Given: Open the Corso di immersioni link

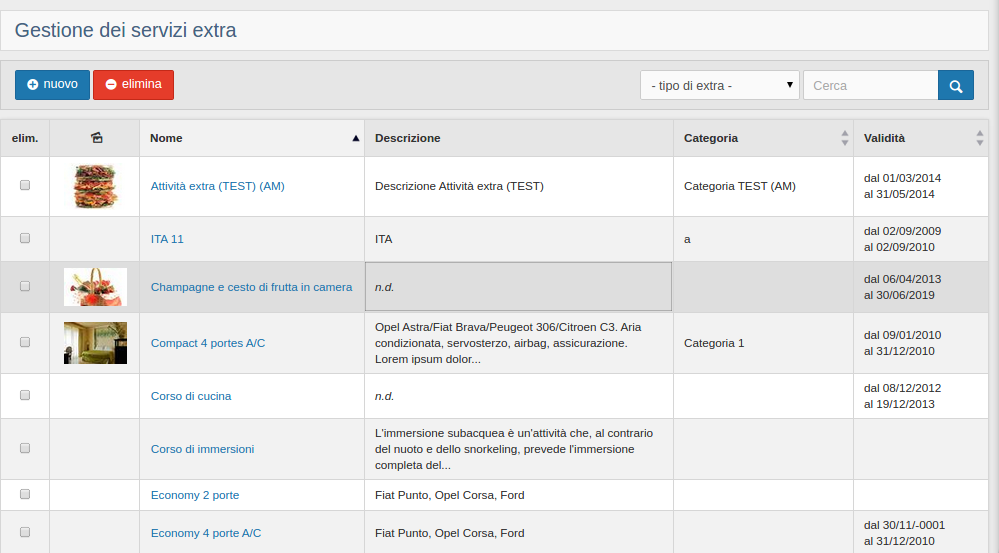Looking at the screenshot, I should pyautogui.click(x=202, y=449).
